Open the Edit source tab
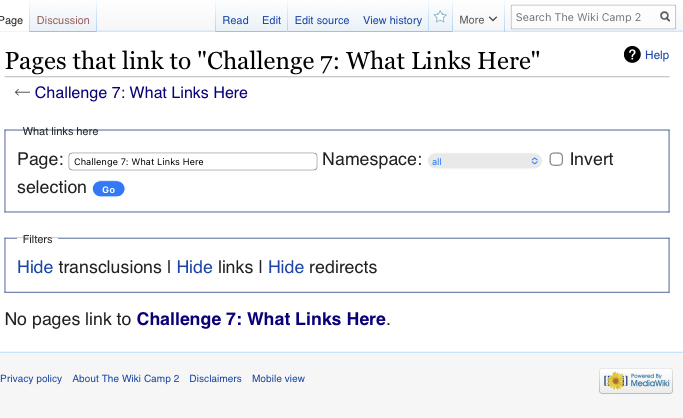 click(322, 20)
